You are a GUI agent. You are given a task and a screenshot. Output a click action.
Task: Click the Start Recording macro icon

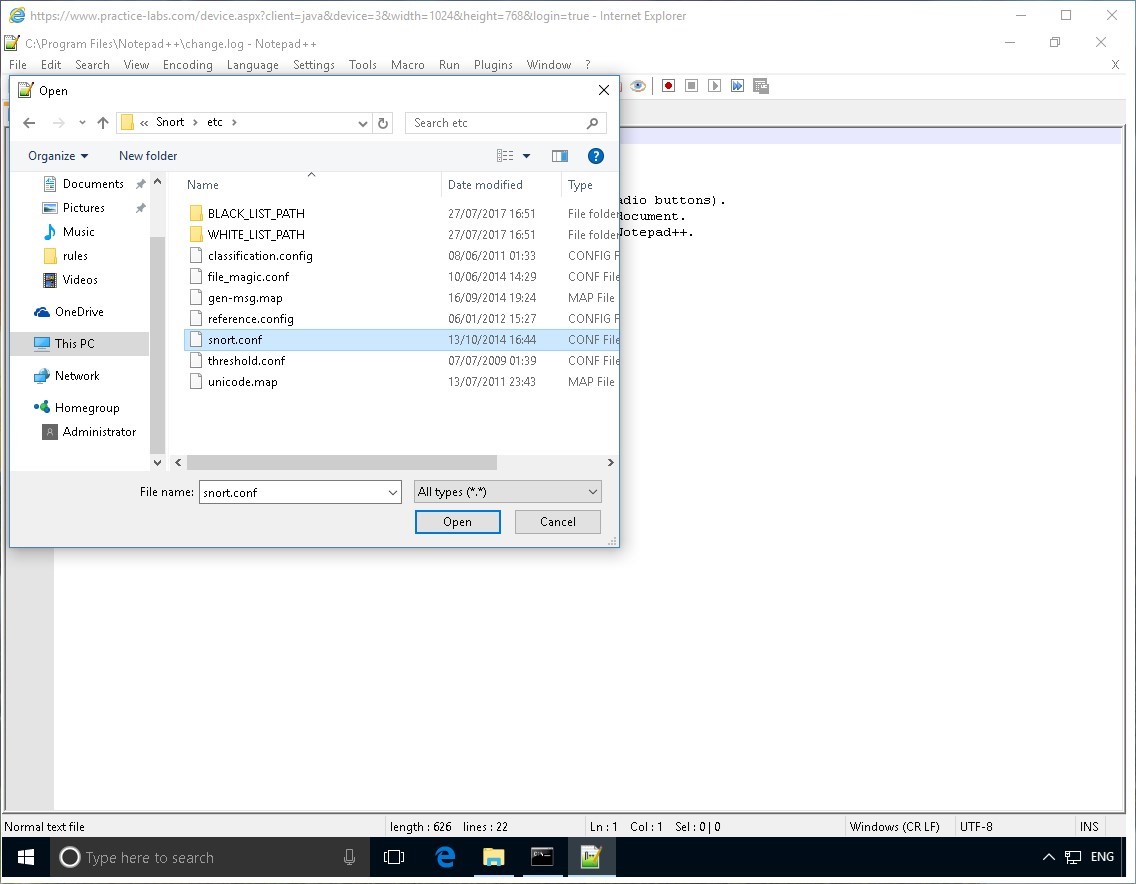pyautogui.click(x=669, y=86)
